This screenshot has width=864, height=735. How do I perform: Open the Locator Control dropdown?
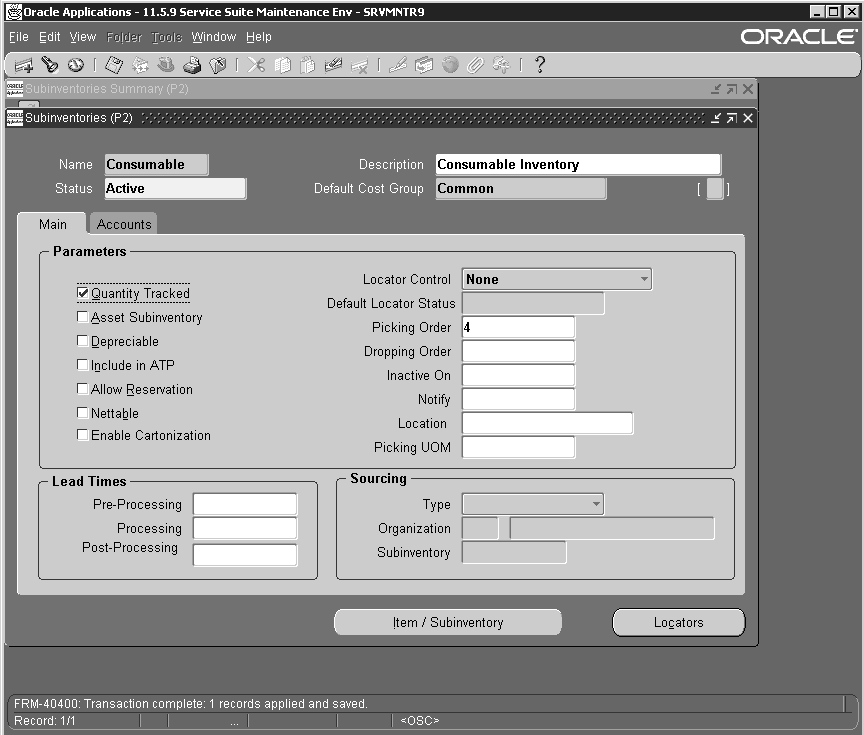[x=557, y=279]
